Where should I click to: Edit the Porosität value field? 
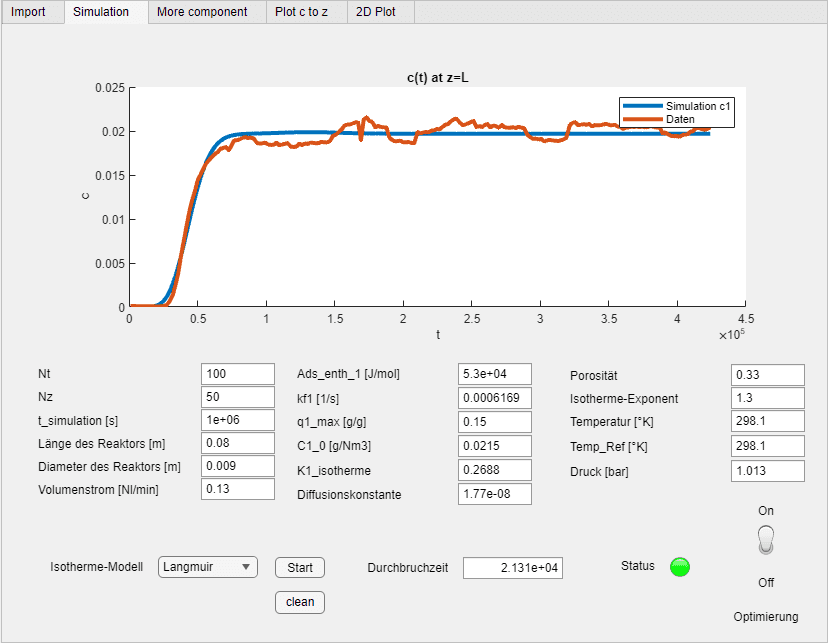[767, 374]
